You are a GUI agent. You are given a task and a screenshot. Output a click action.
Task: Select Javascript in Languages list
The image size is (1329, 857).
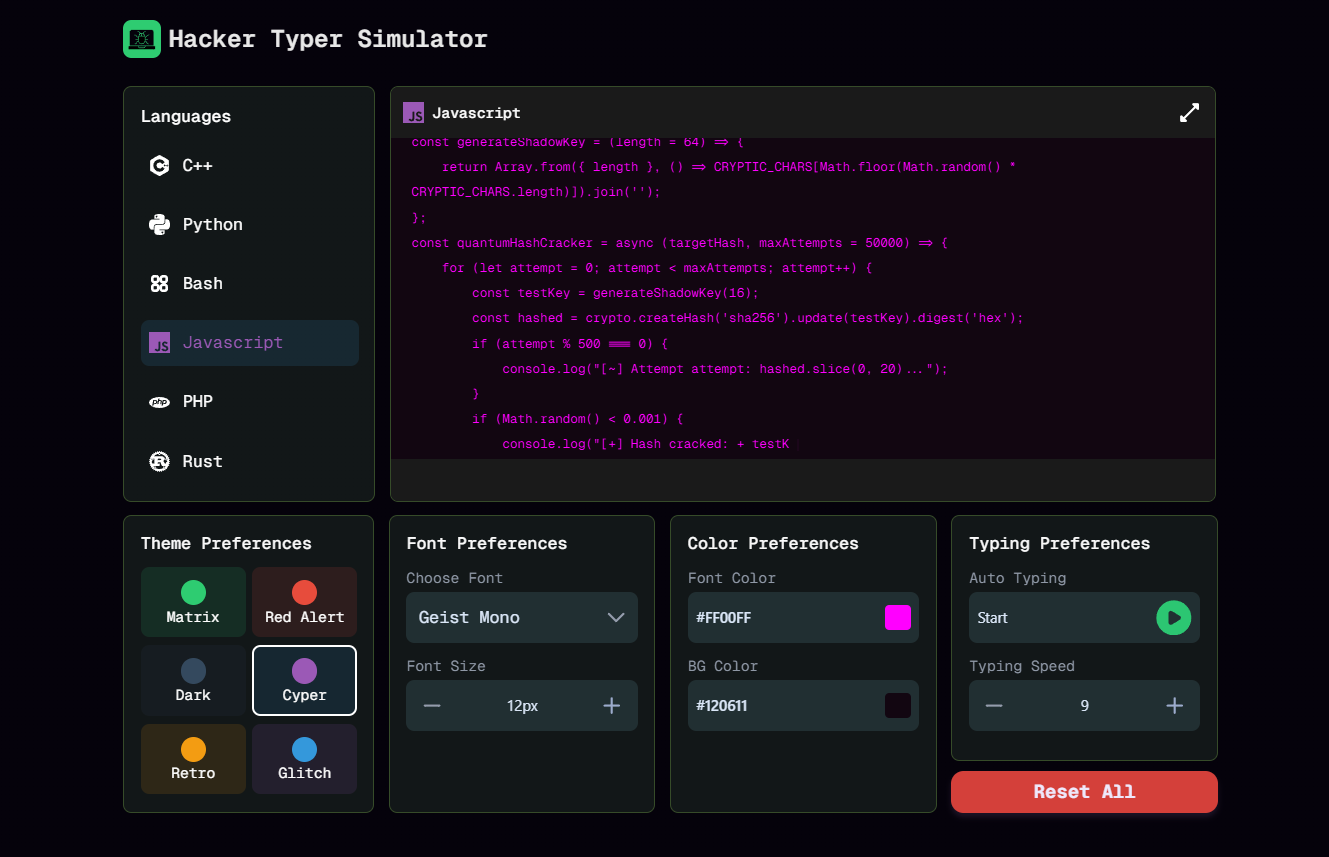250,343
